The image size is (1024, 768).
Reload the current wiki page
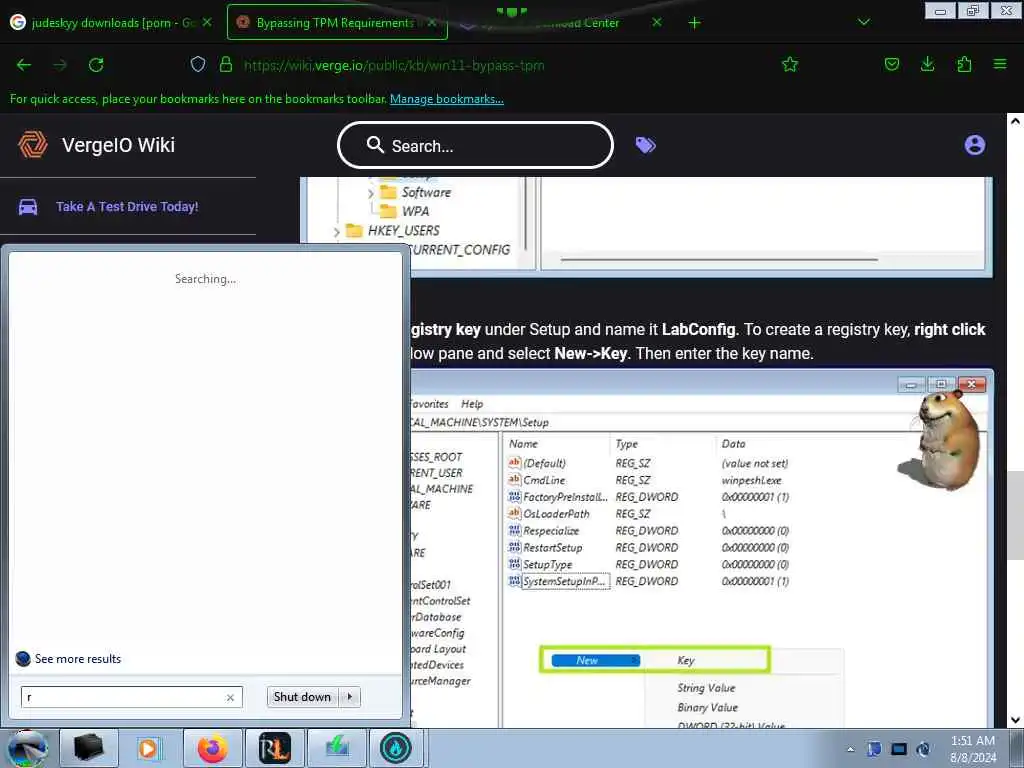click(96, 65)
